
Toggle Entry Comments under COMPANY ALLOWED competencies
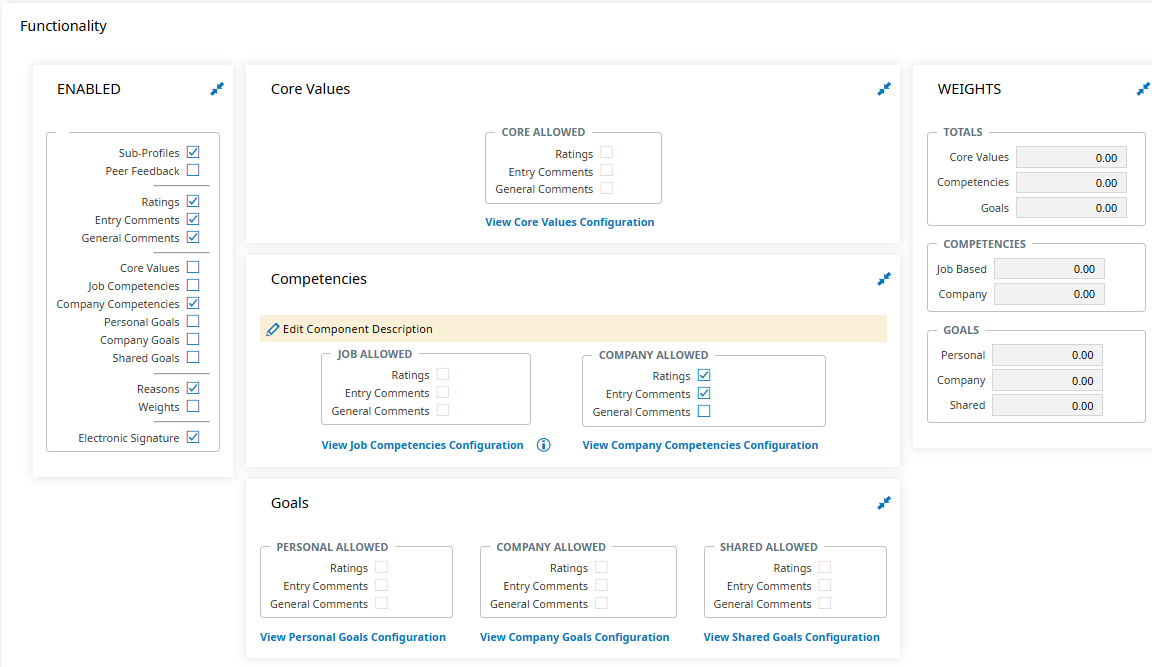704,393
